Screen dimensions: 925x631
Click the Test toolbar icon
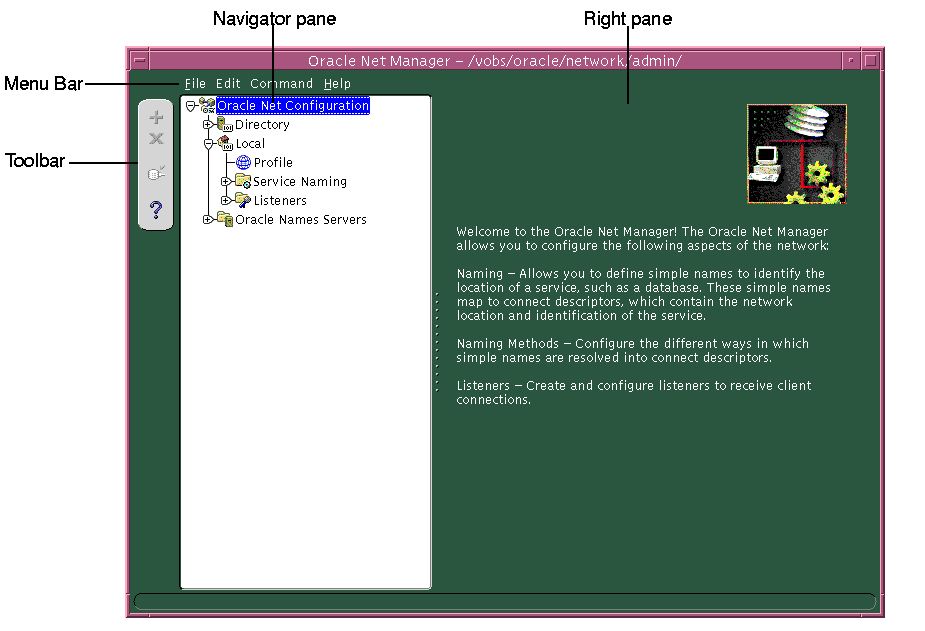point(155,172)
